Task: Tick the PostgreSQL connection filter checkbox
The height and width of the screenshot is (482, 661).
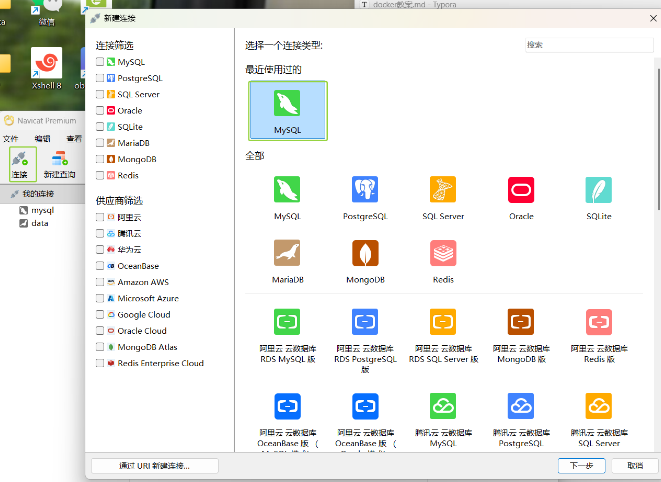Action: coord(100,78)
